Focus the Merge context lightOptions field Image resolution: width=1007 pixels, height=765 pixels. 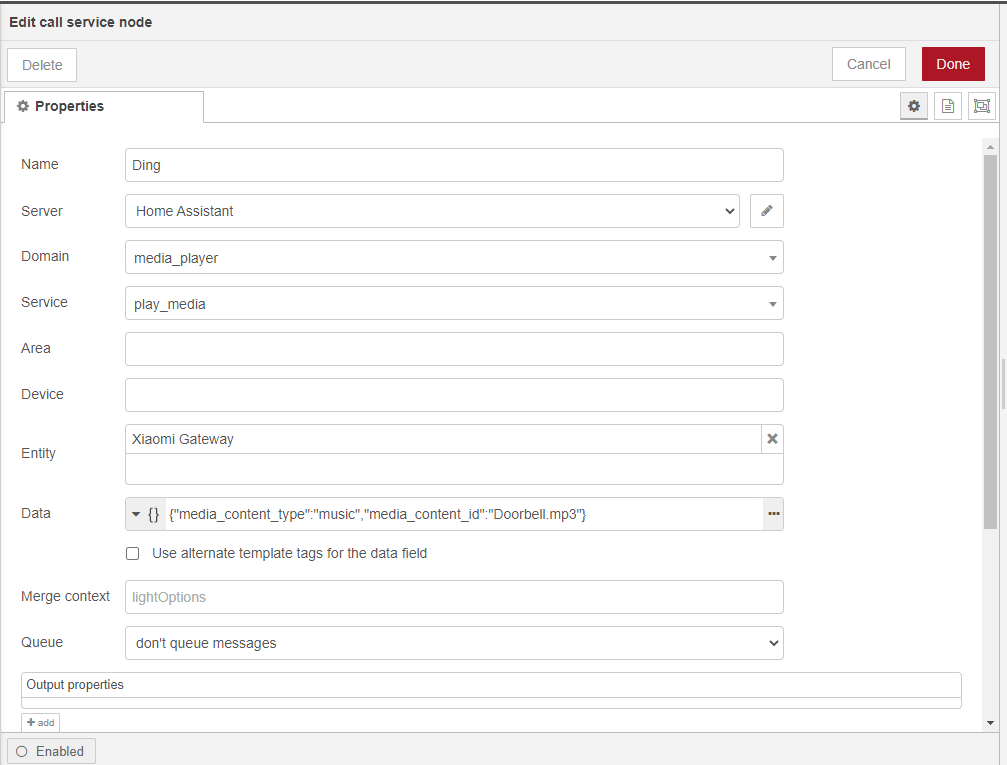(454, 597)
